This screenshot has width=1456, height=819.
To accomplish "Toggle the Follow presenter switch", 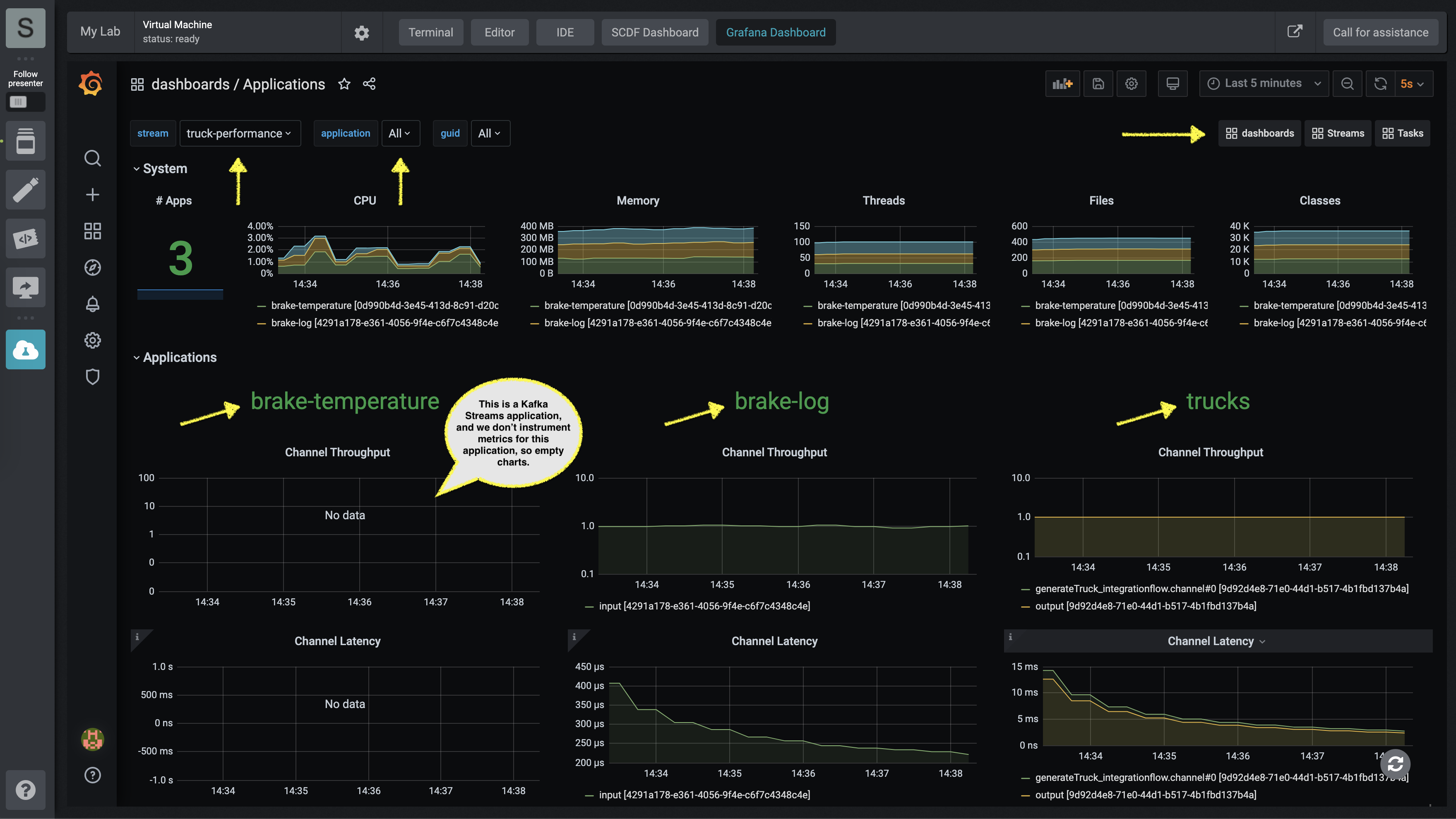I will 25,102.
